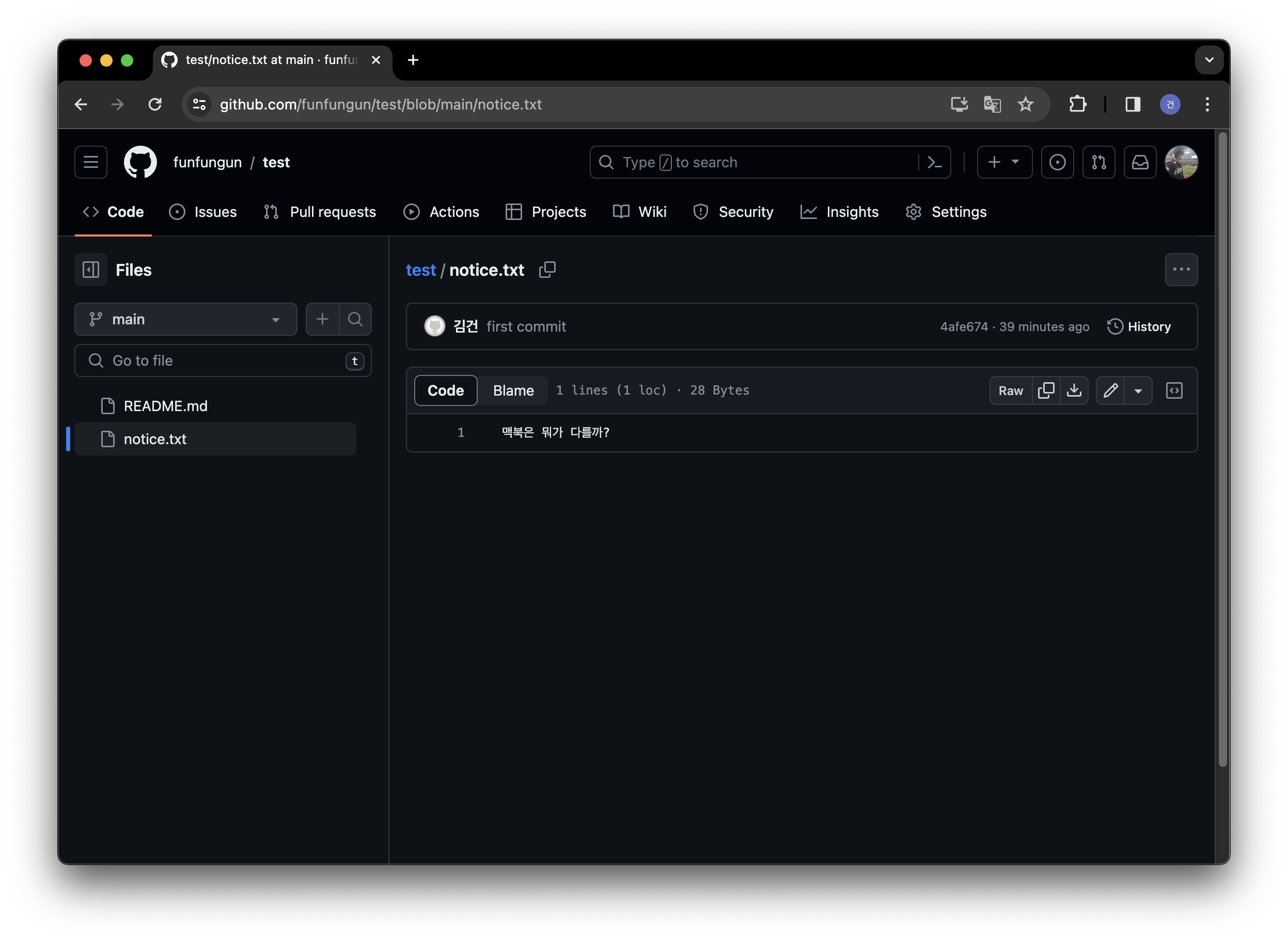
Task: Click the pencil edit file icon
Action: coord(1110,390)
